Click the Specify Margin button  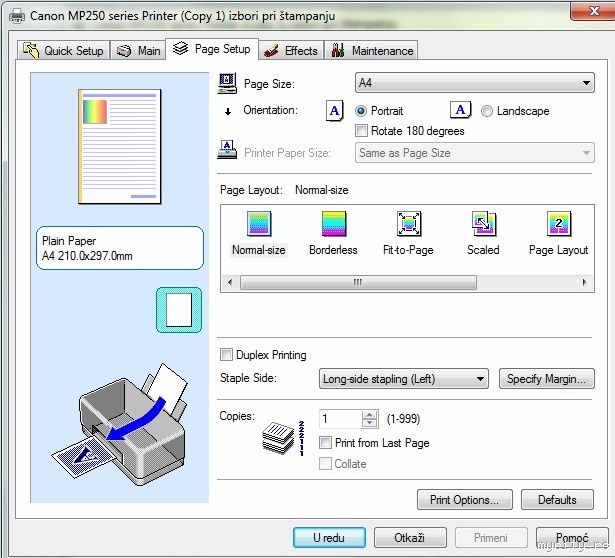pos(547,379)
